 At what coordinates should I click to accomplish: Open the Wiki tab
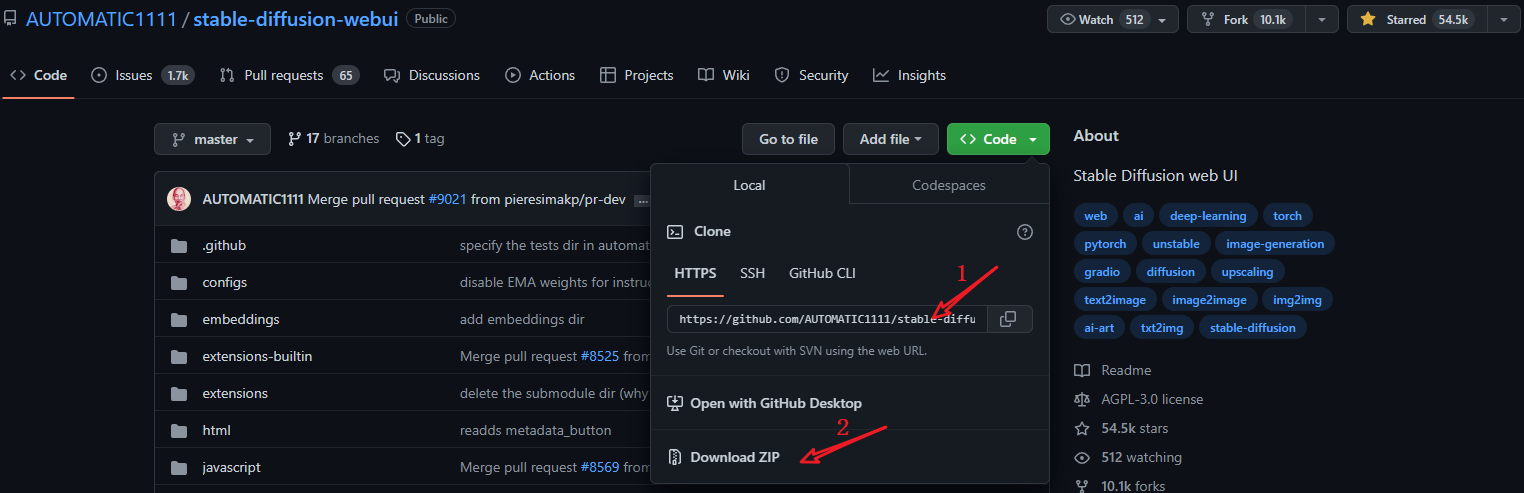[x=724, y=75]
